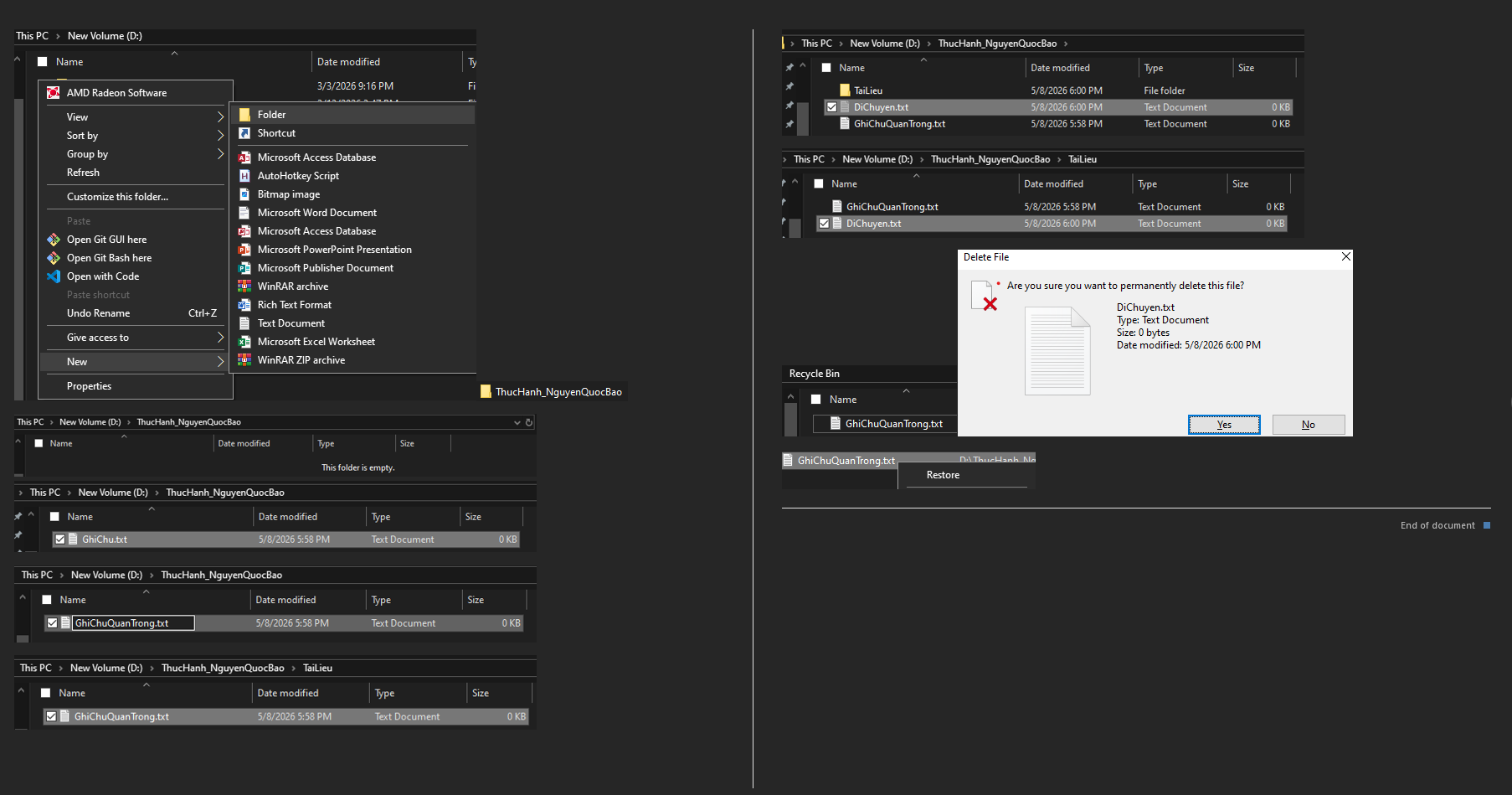Pick the Microsoft Excel Worksheet icon

coord(244,342)
